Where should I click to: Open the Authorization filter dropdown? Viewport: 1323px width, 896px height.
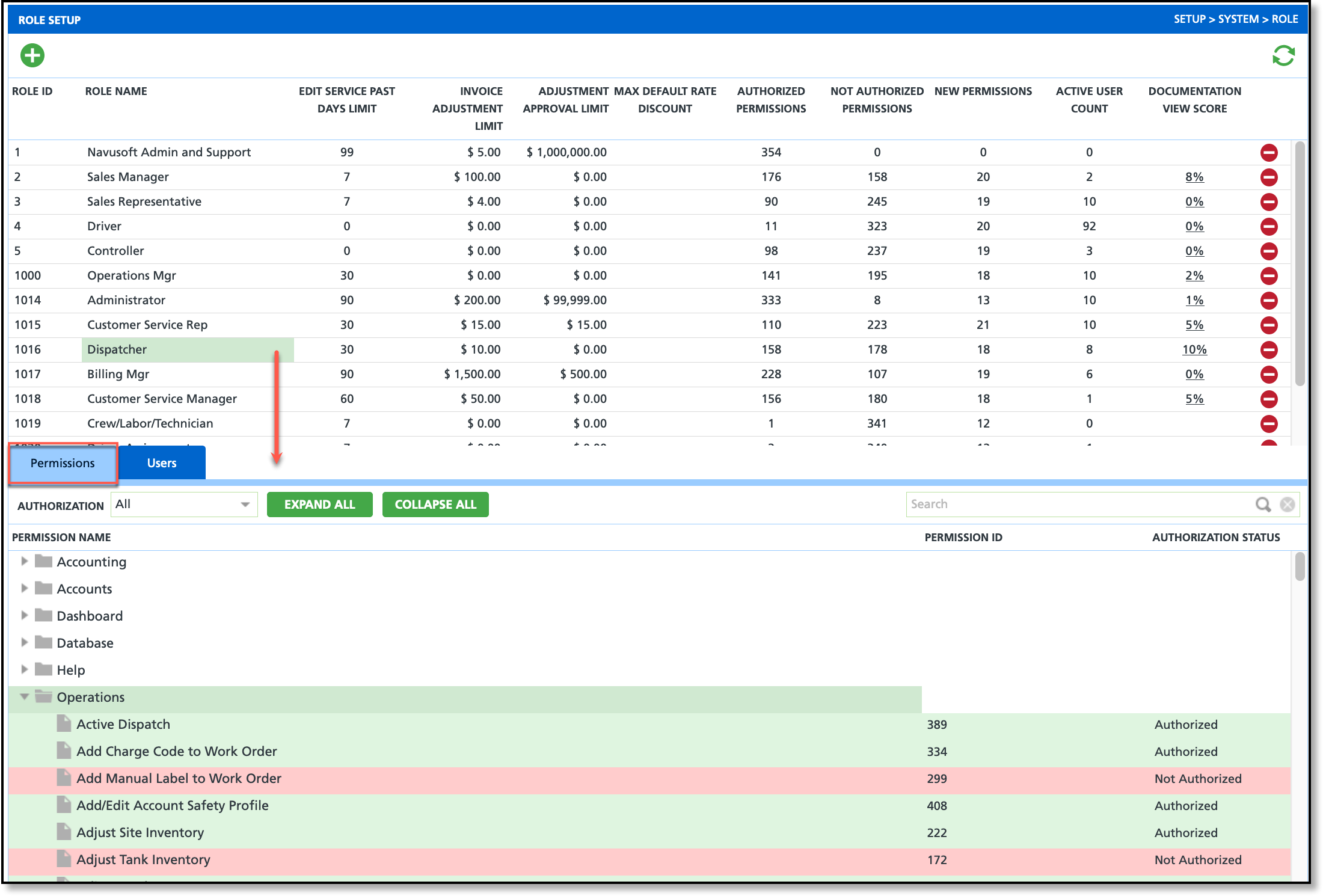click(245, 505)
